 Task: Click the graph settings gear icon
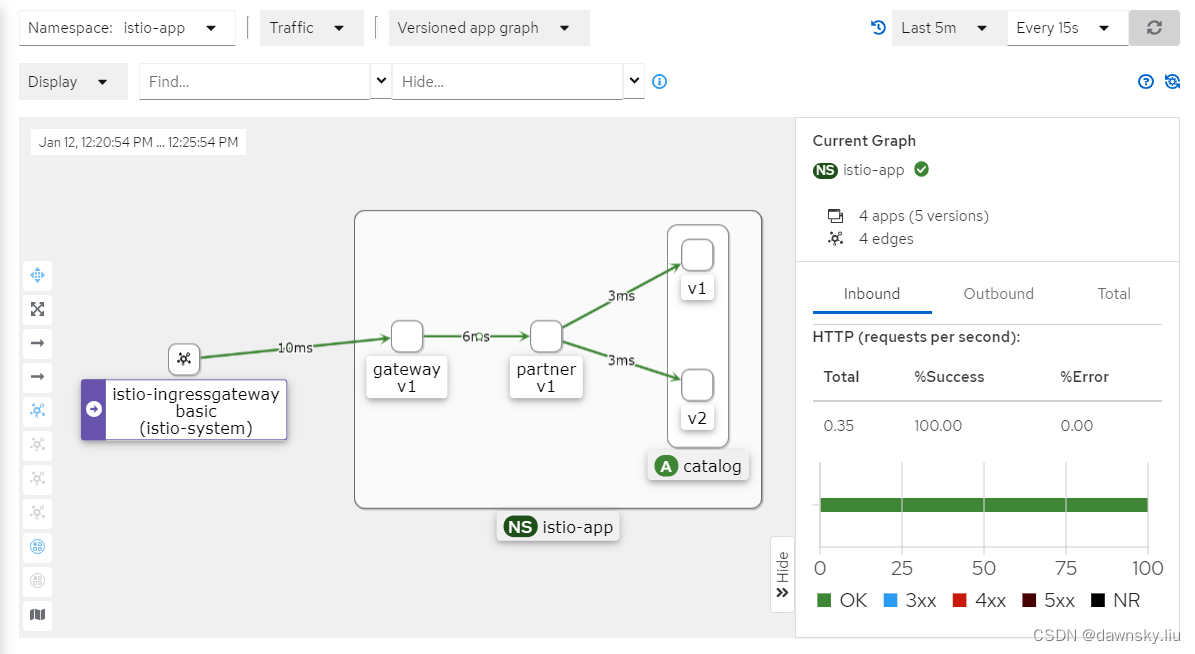pos(1172,81)
